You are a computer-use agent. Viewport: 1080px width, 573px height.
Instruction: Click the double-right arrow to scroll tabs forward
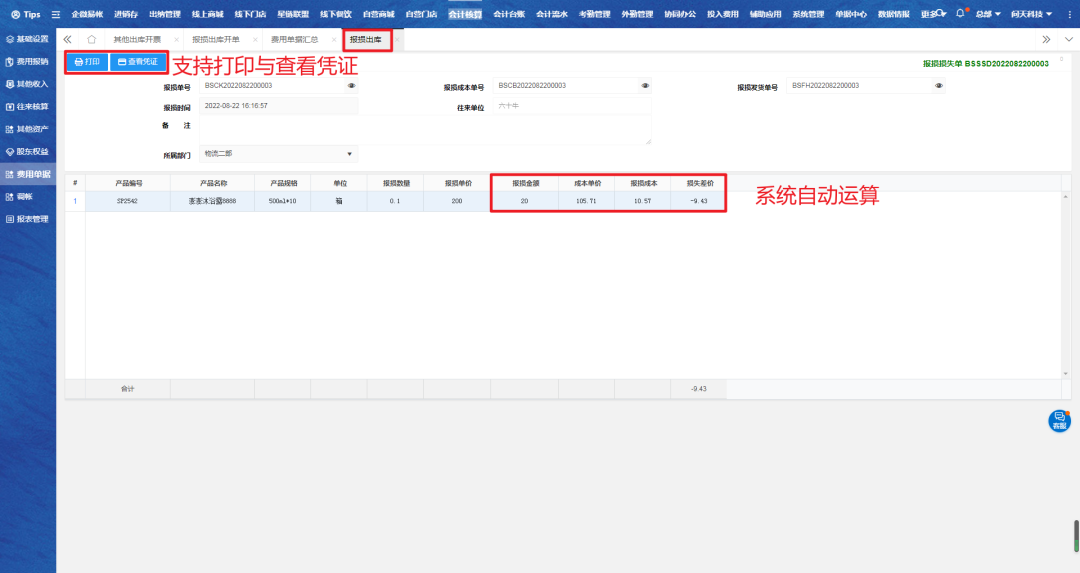point(1046,39)
